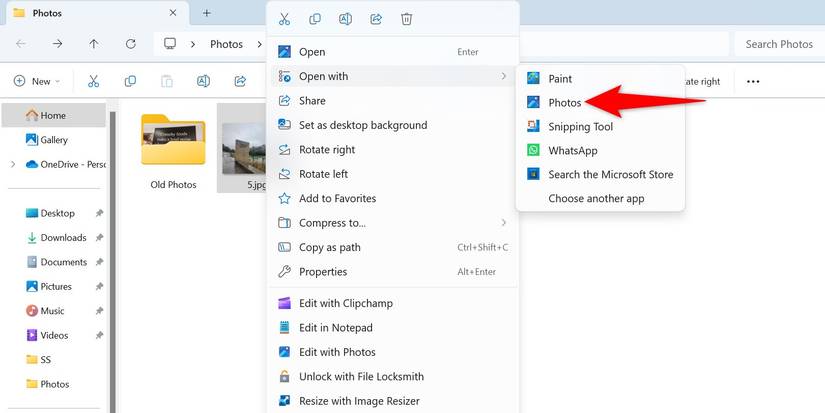Click the Up arrow navigation icon
825x413 pixels.
point(94,44)
